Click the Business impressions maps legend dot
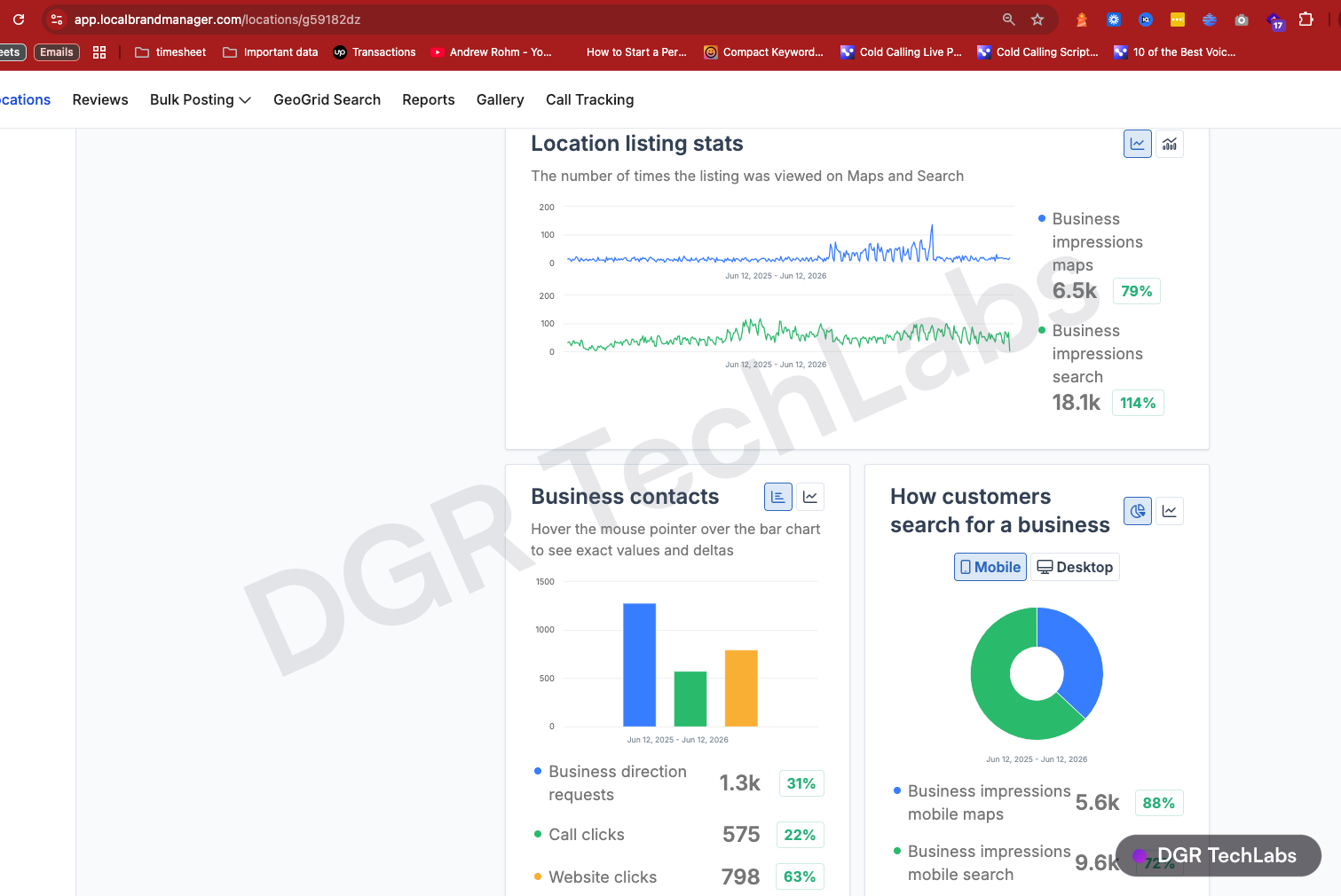 tap(1042, 218)
